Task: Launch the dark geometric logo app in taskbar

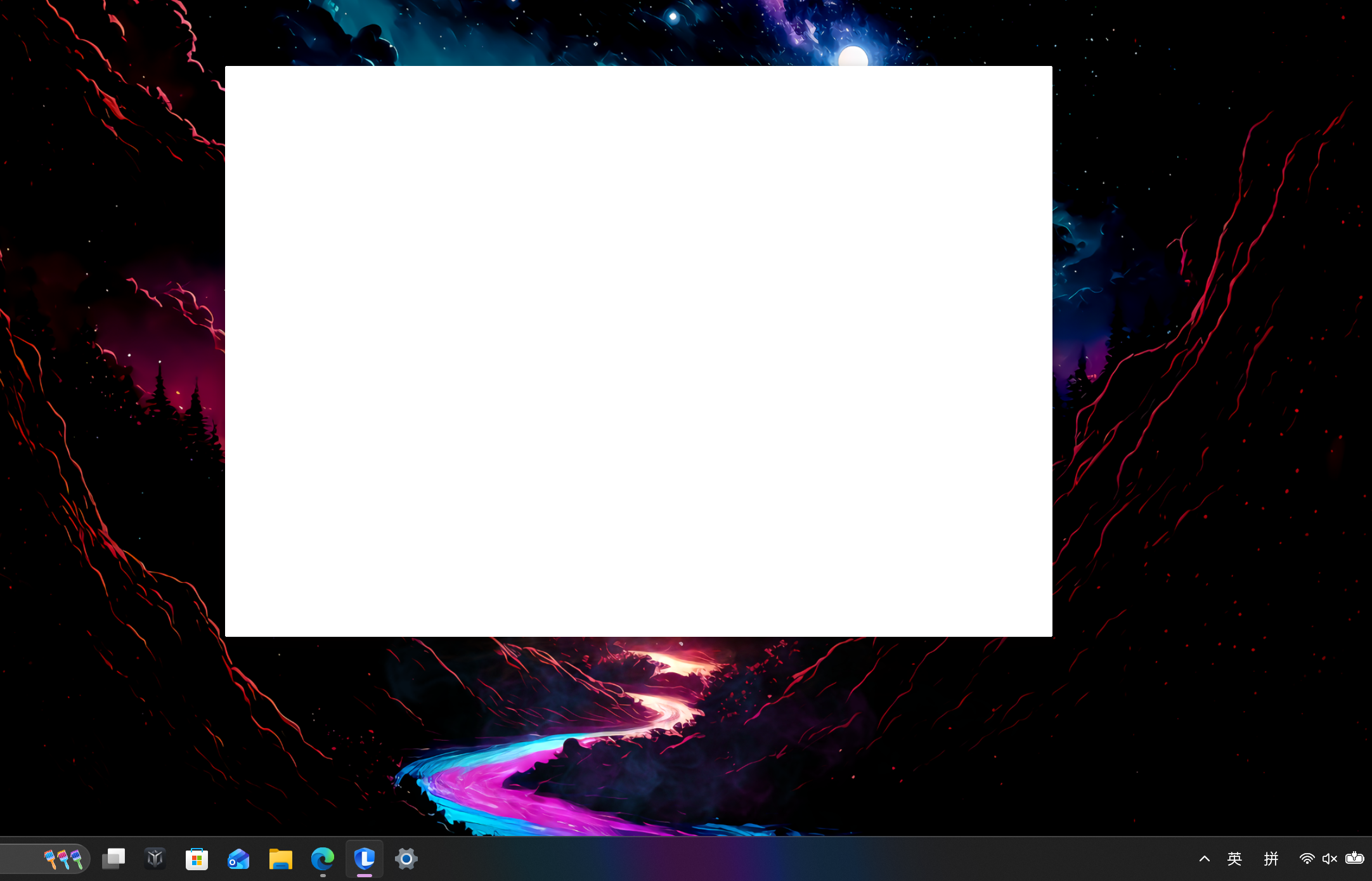Action: pos(155,859)
